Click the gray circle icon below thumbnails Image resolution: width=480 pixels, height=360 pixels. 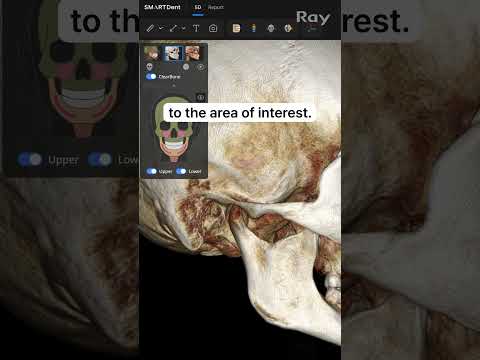pyautogui.click(x=186, y=67)
